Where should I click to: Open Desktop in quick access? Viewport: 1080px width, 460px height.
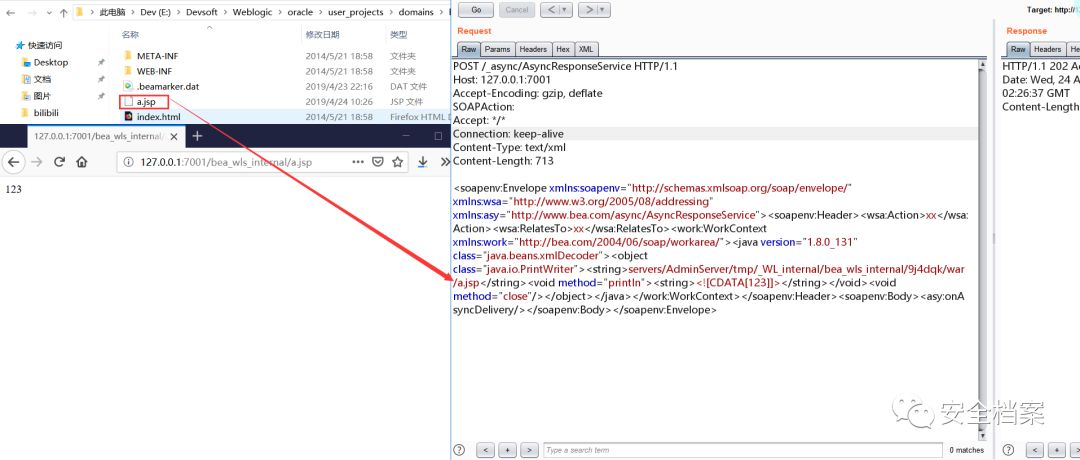(50, 63)
